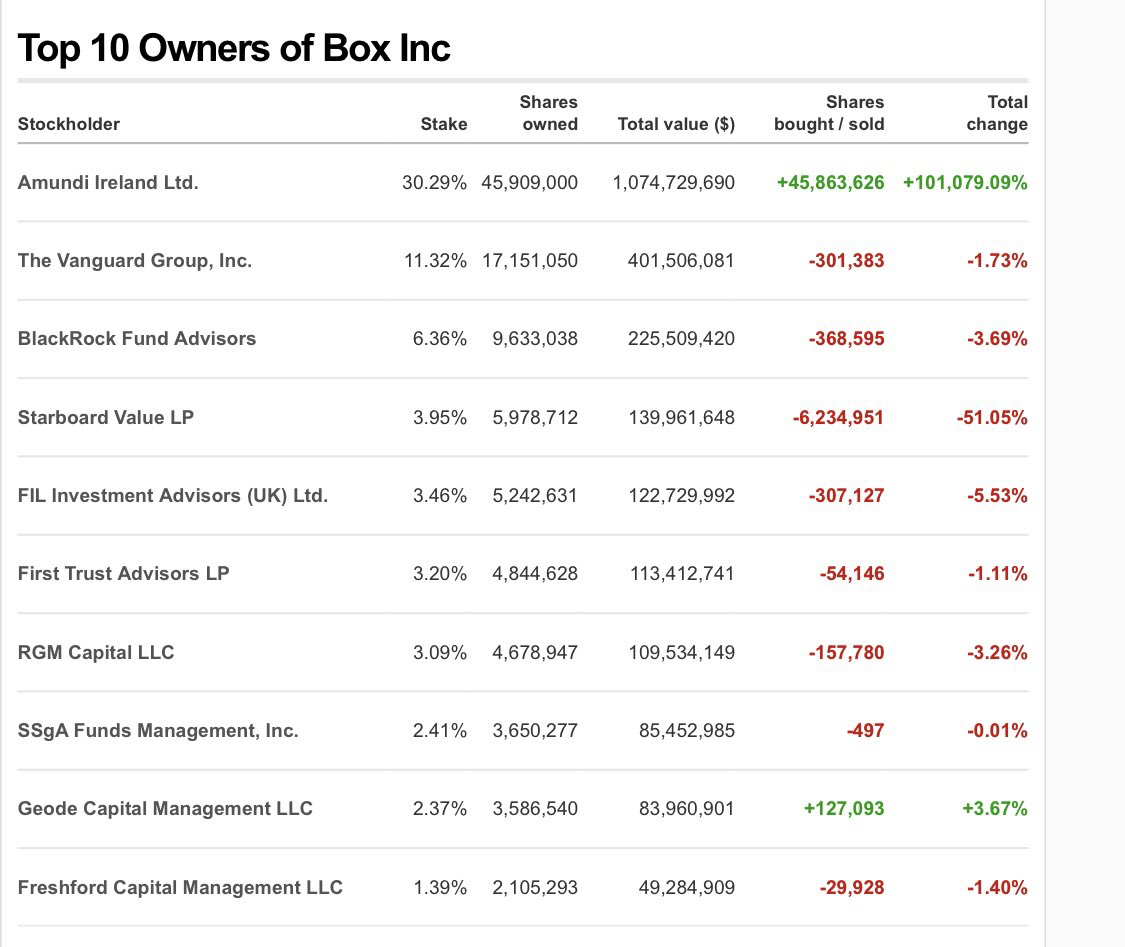
Task: Click total value 139,961,648
Action: click(x=682, y=418)
